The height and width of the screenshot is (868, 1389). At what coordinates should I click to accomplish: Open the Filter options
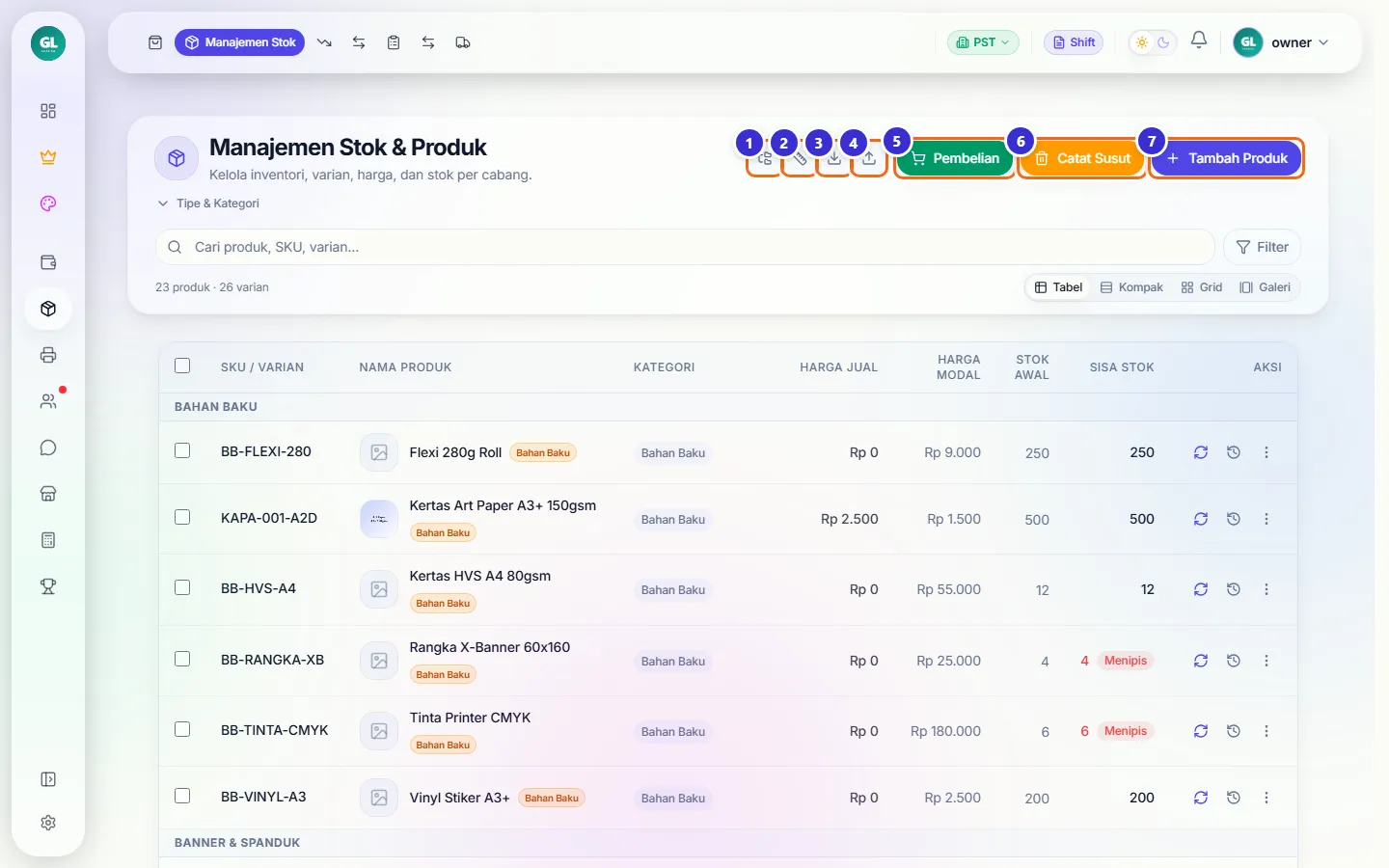point(1262,247)
